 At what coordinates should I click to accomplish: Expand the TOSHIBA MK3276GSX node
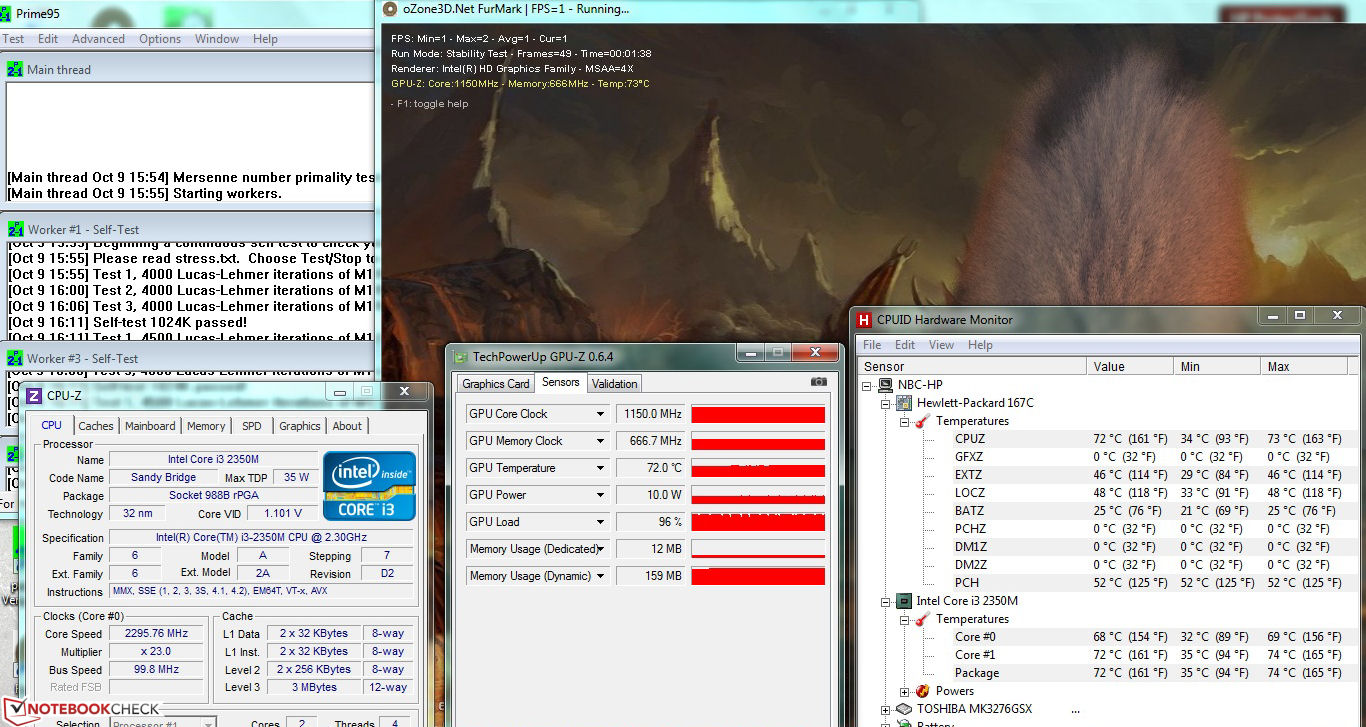click(x=886, y=710)
